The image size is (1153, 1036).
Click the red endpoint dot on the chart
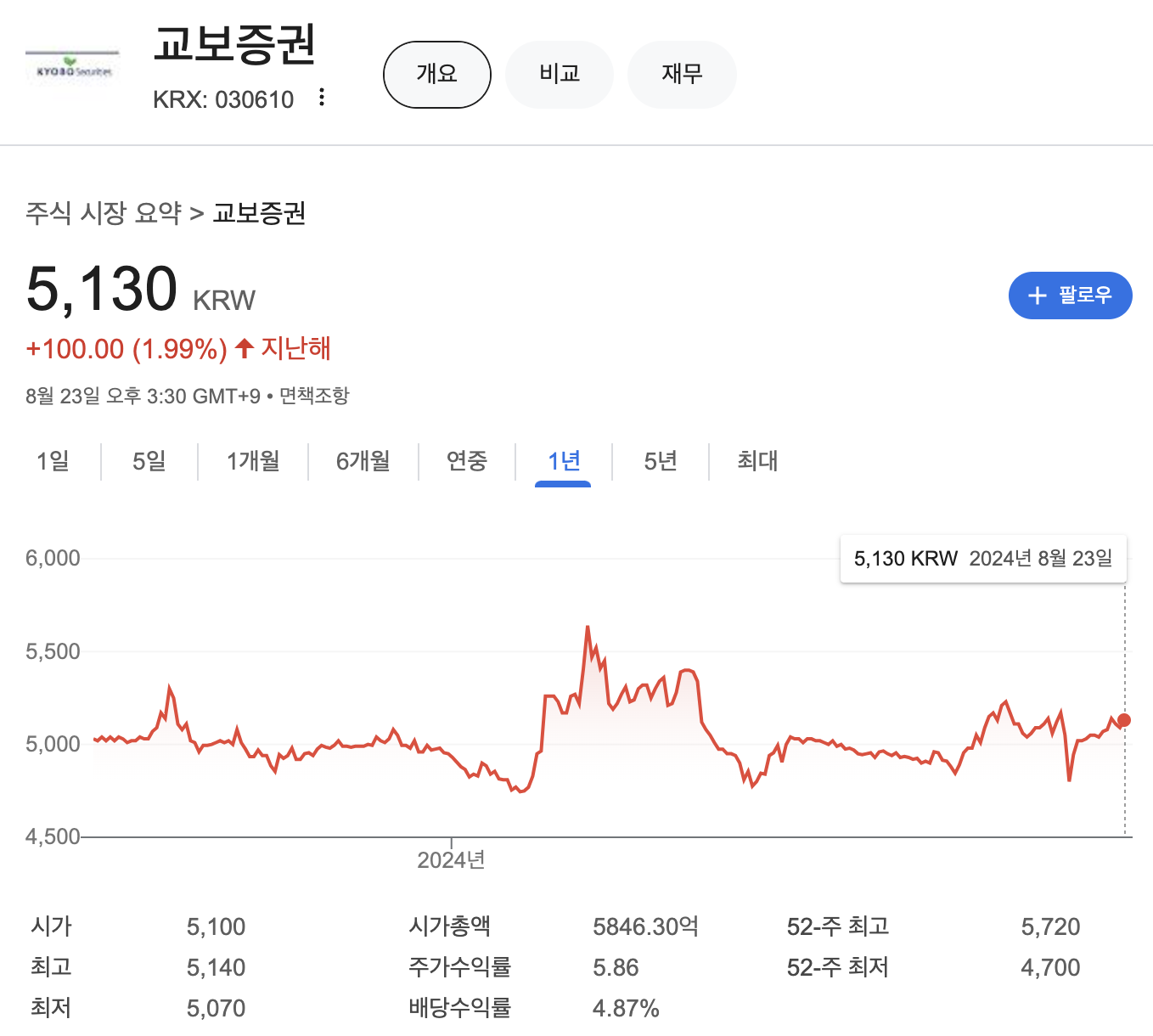tap(1124, 720)
